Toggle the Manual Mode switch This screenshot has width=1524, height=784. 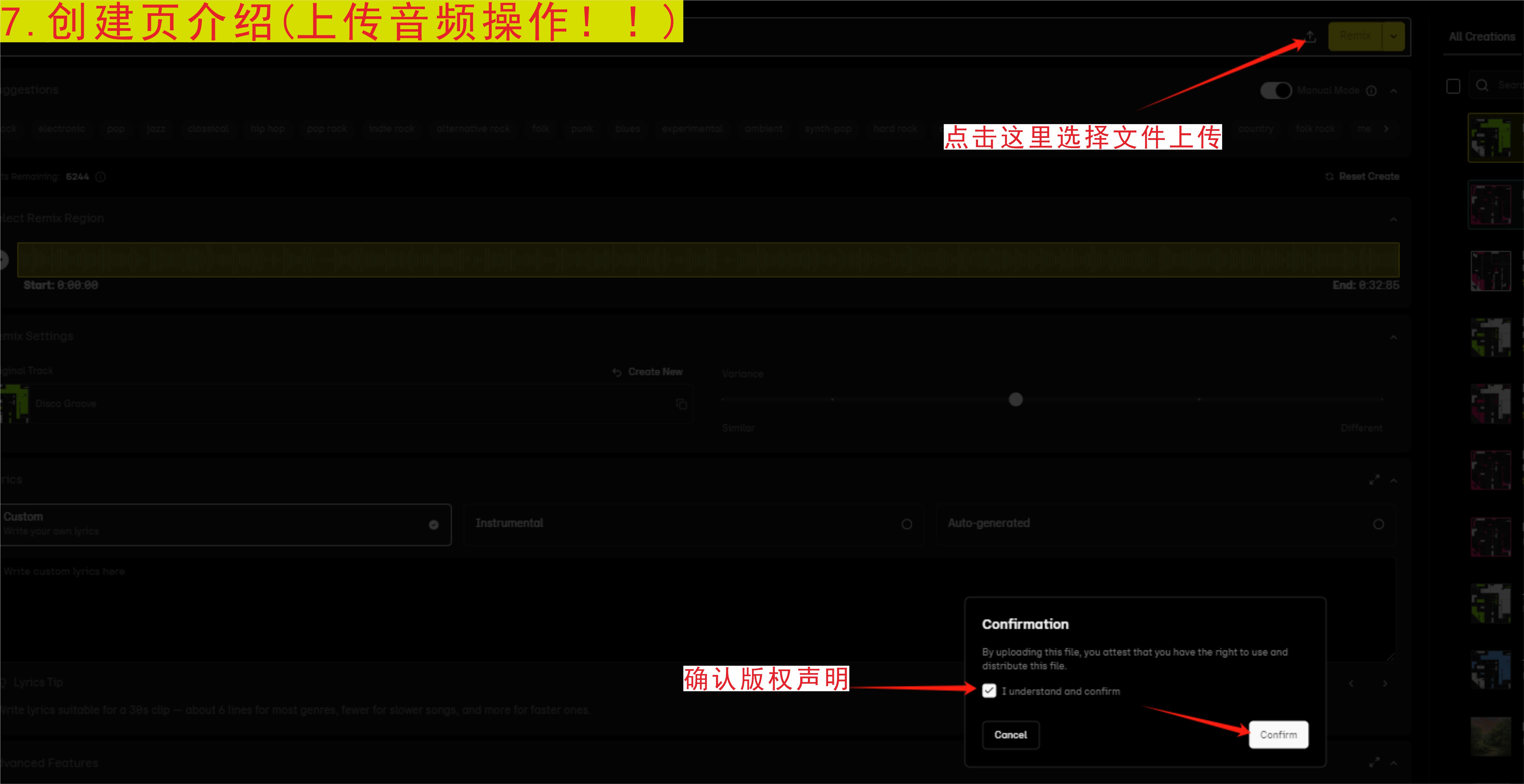click(x=1276, y=90)
